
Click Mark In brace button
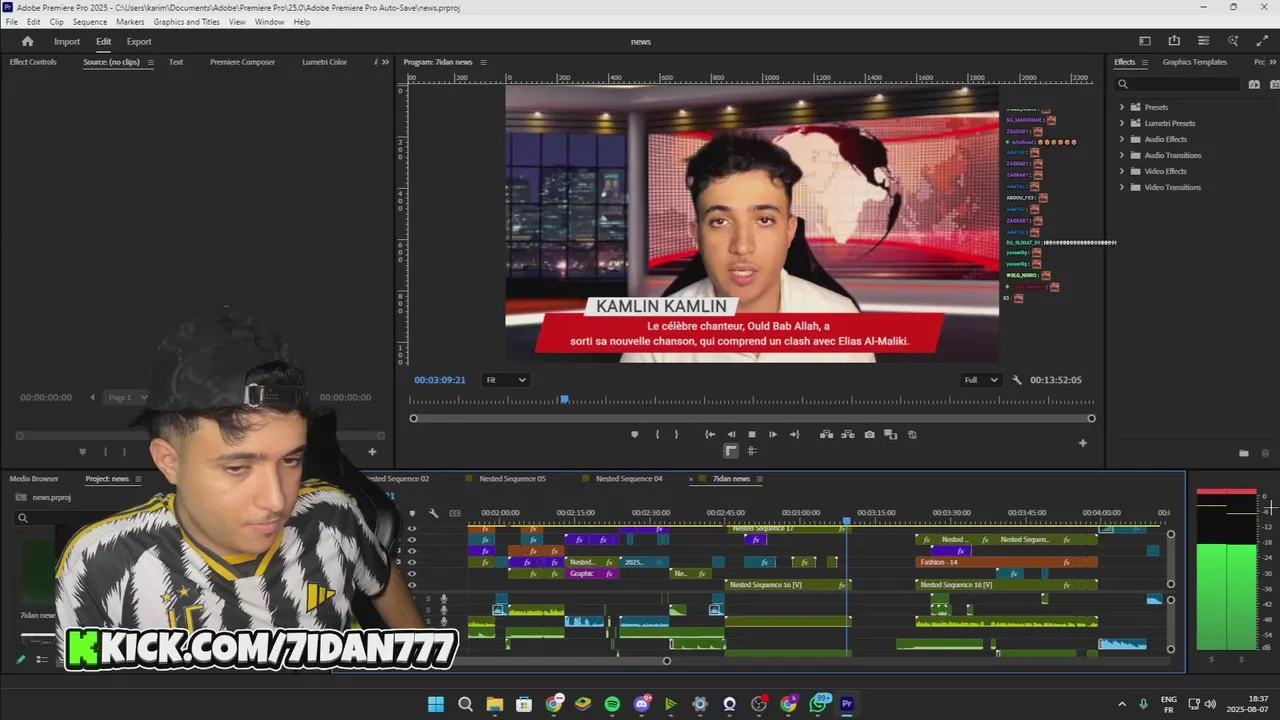657,434
